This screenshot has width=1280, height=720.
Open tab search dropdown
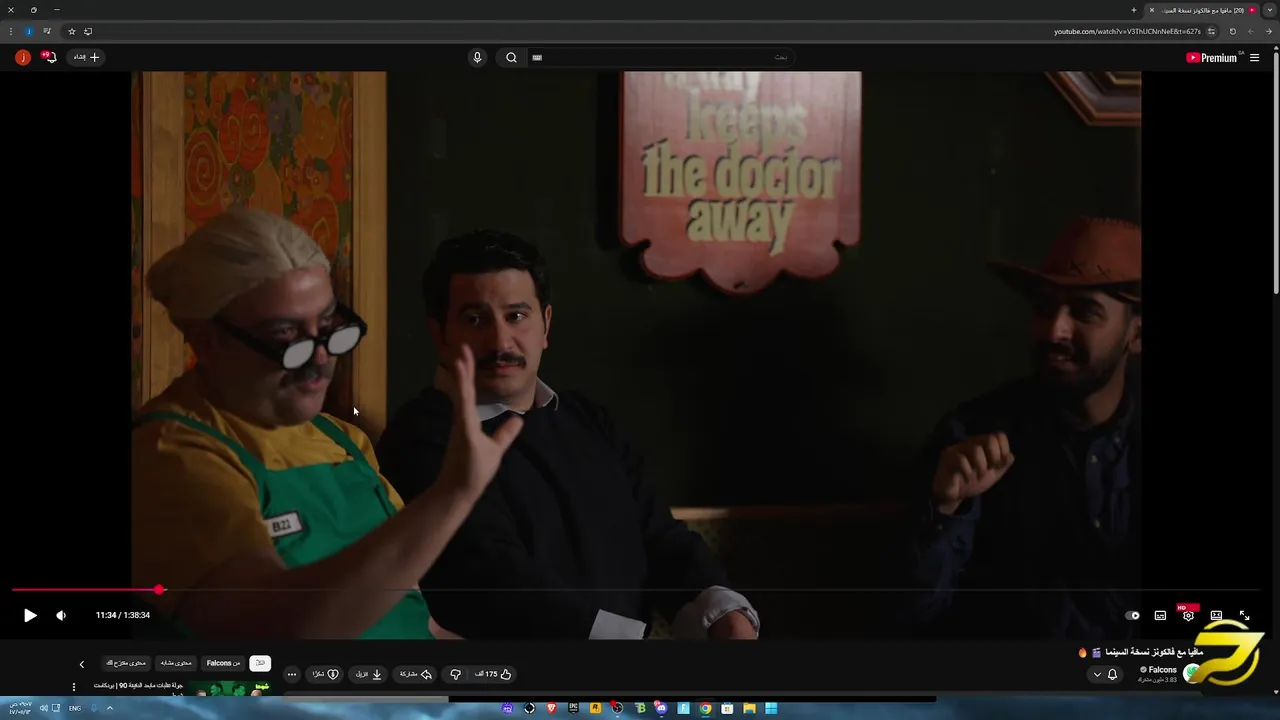coord(1270,10)
